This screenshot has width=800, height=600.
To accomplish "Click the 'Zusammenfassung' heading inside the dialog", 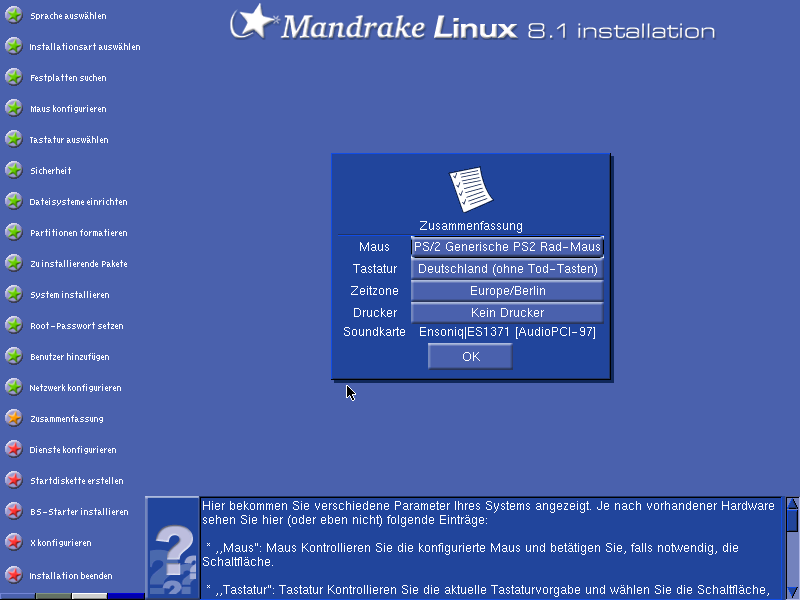I will [x=471, y=226].
